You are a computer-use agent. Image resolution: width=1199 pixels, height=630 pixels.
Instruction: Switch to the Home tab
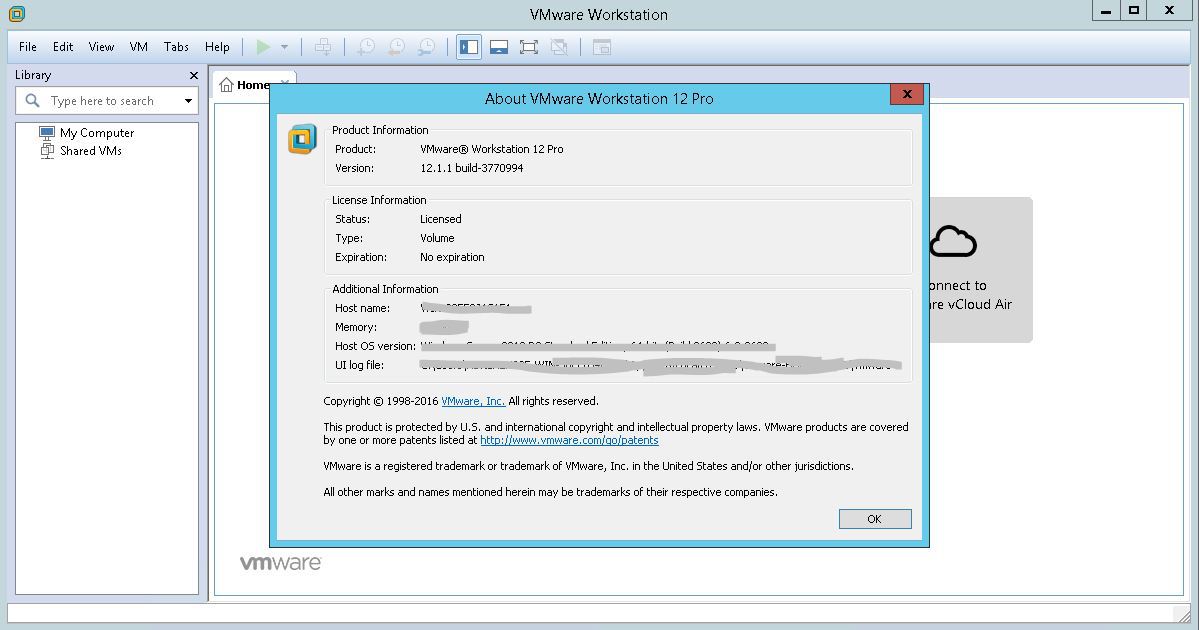(x=253, y=85)
